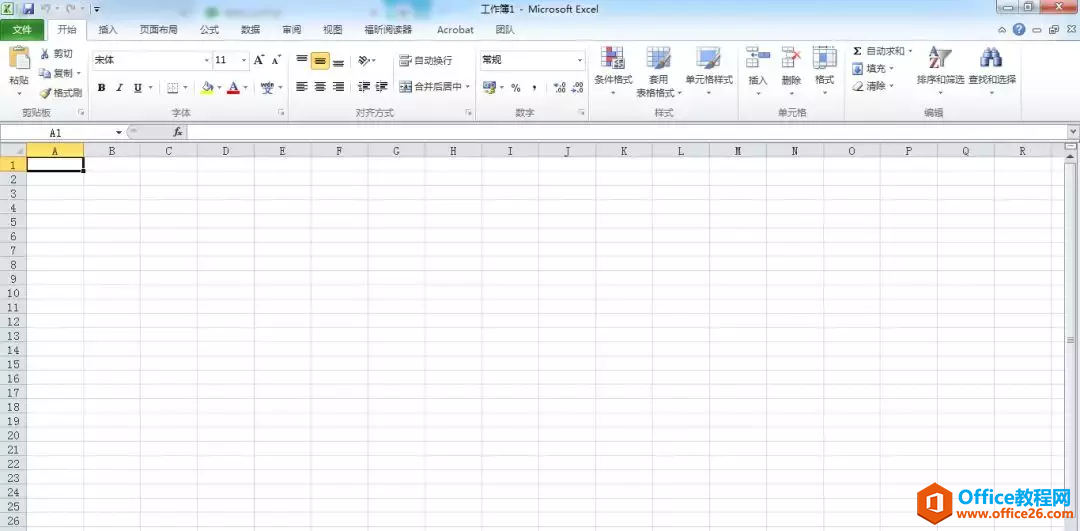The height and width of the screenshot is (531, 1080).
Task: Click in the formula bar input
Action: pos(627,132)
